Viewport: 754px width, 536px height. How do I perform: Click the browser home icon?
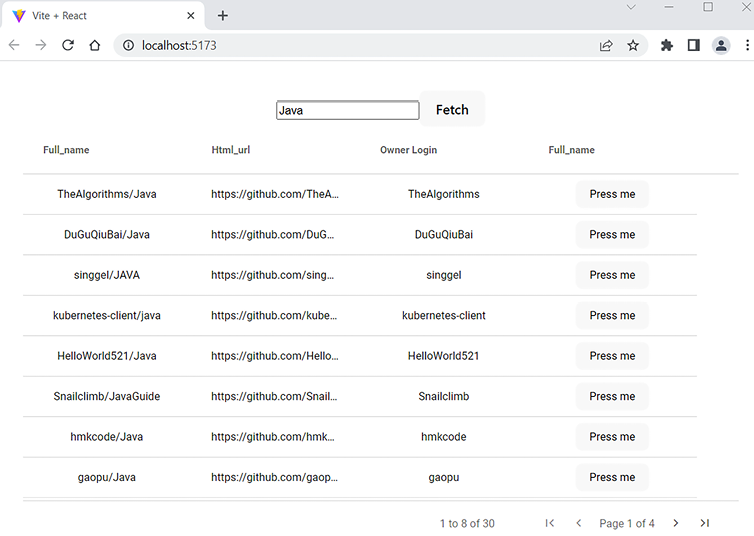(94, 45)
